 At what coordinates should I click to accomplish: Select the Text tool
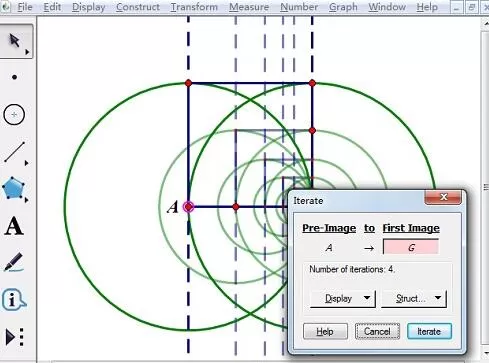click(14, 226)
